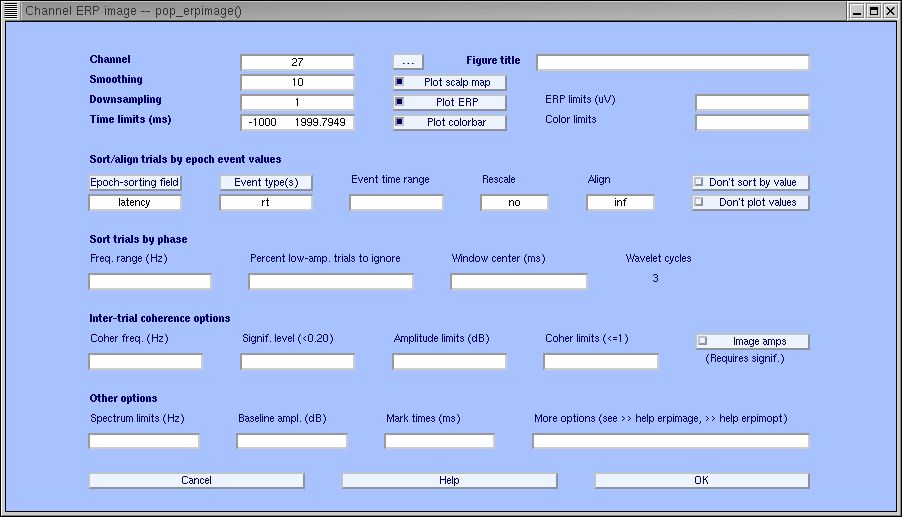902x517 pixels.
Task: Confirm the dialog with OK
Action: tap(701, 480)
